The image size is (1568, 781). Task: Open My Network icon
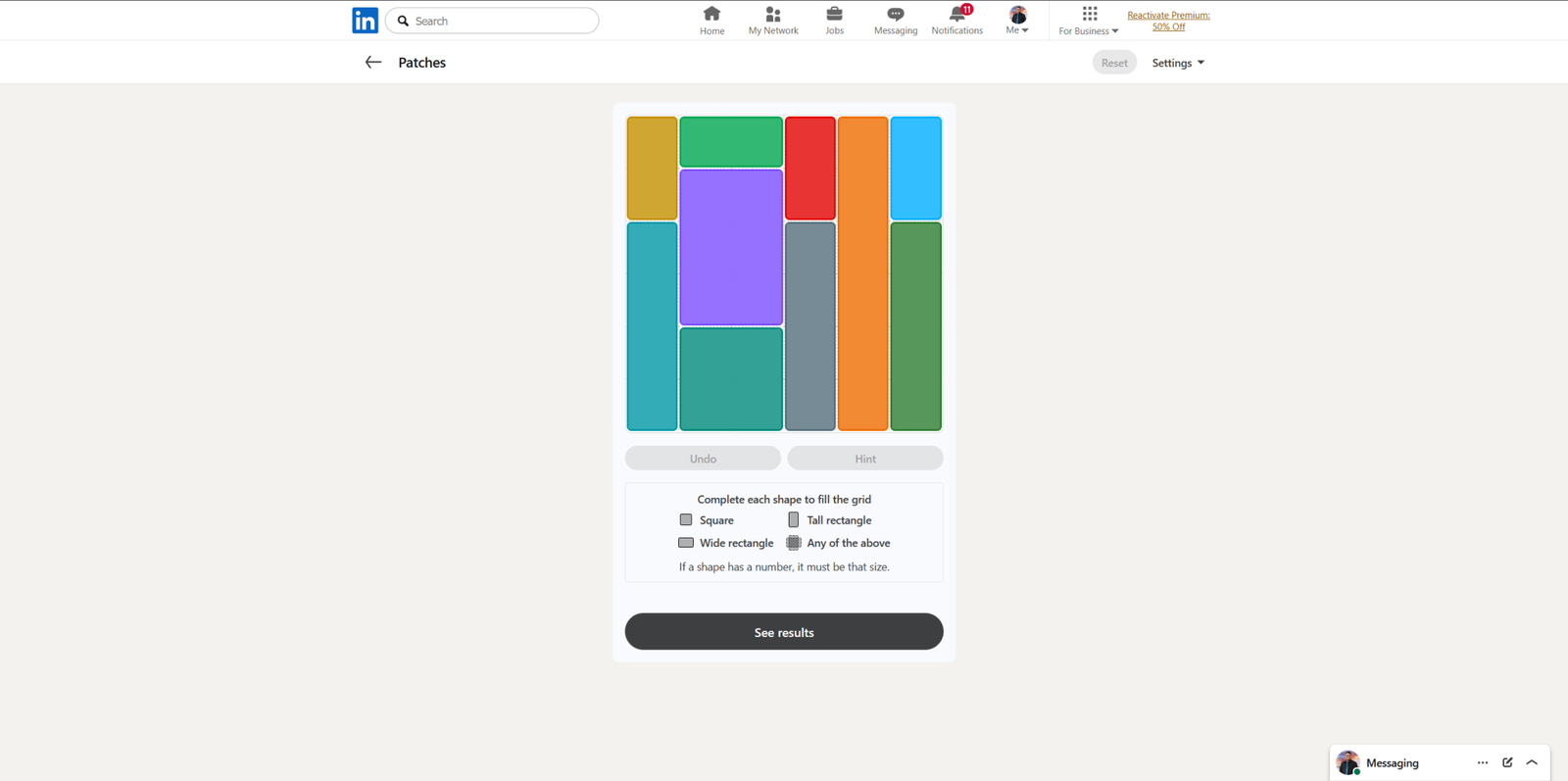[x=772, y=15]
